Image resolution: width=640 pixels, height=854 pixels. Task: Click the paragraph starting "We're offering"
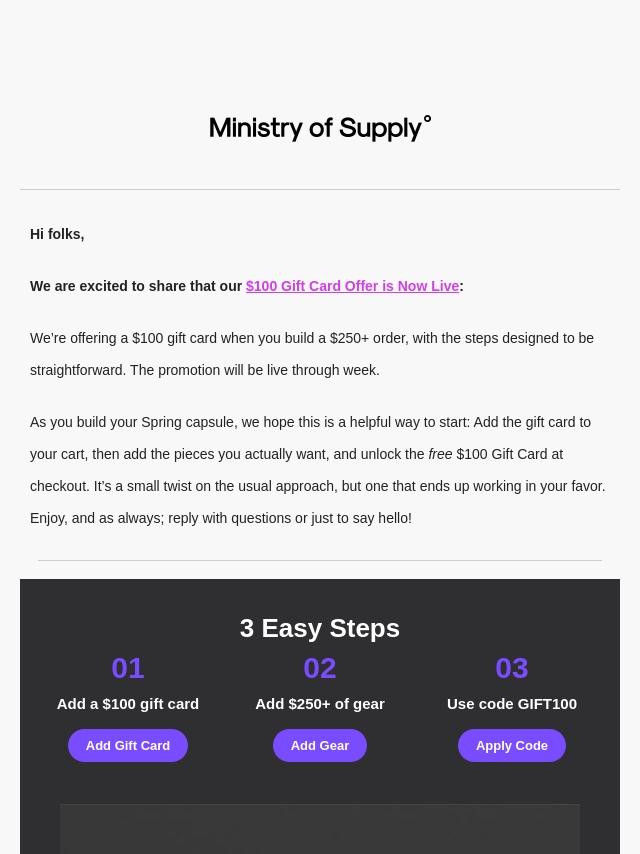point(312,354)
